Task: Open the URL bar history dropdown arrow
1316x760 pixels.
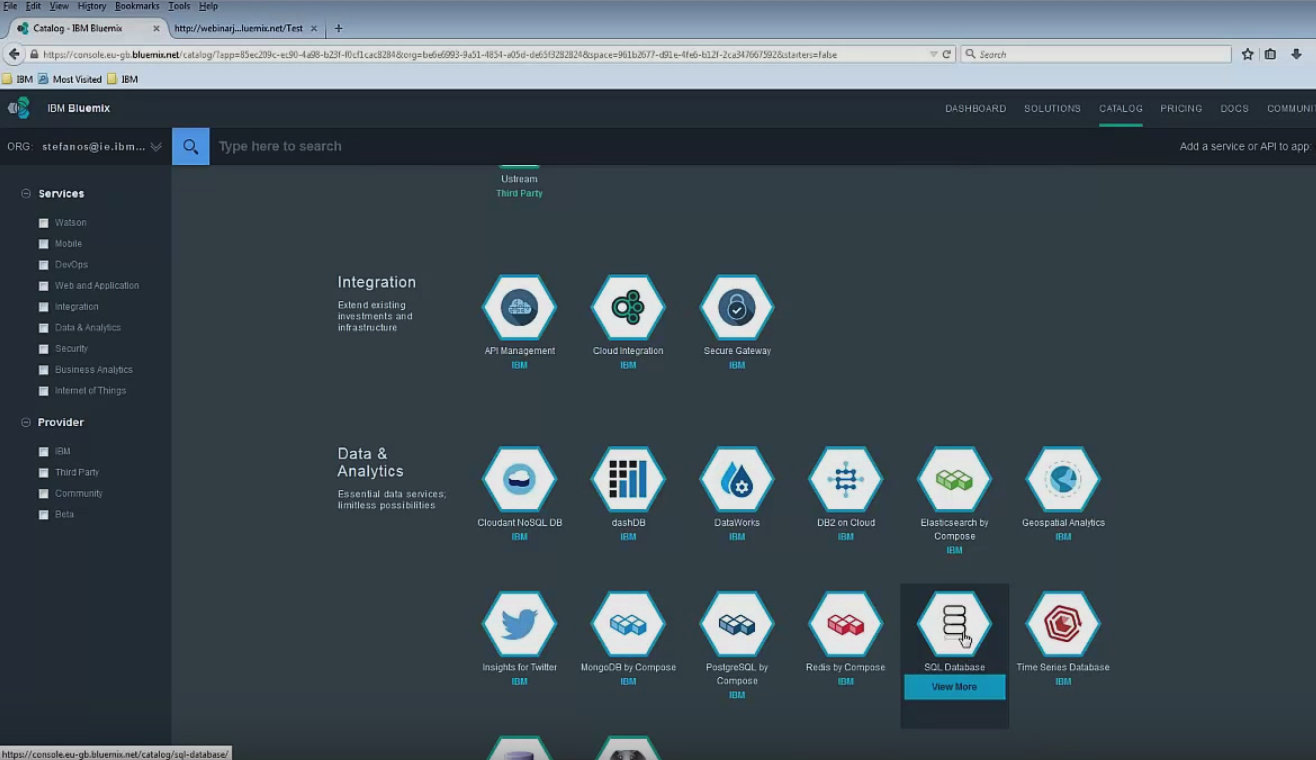Action: tap(934, 54)
